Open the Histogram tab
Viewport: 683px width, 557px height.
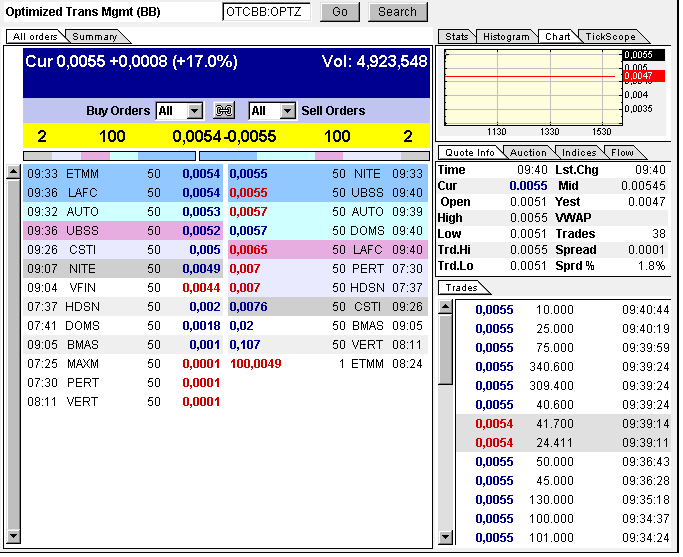[x=506, y=37]
